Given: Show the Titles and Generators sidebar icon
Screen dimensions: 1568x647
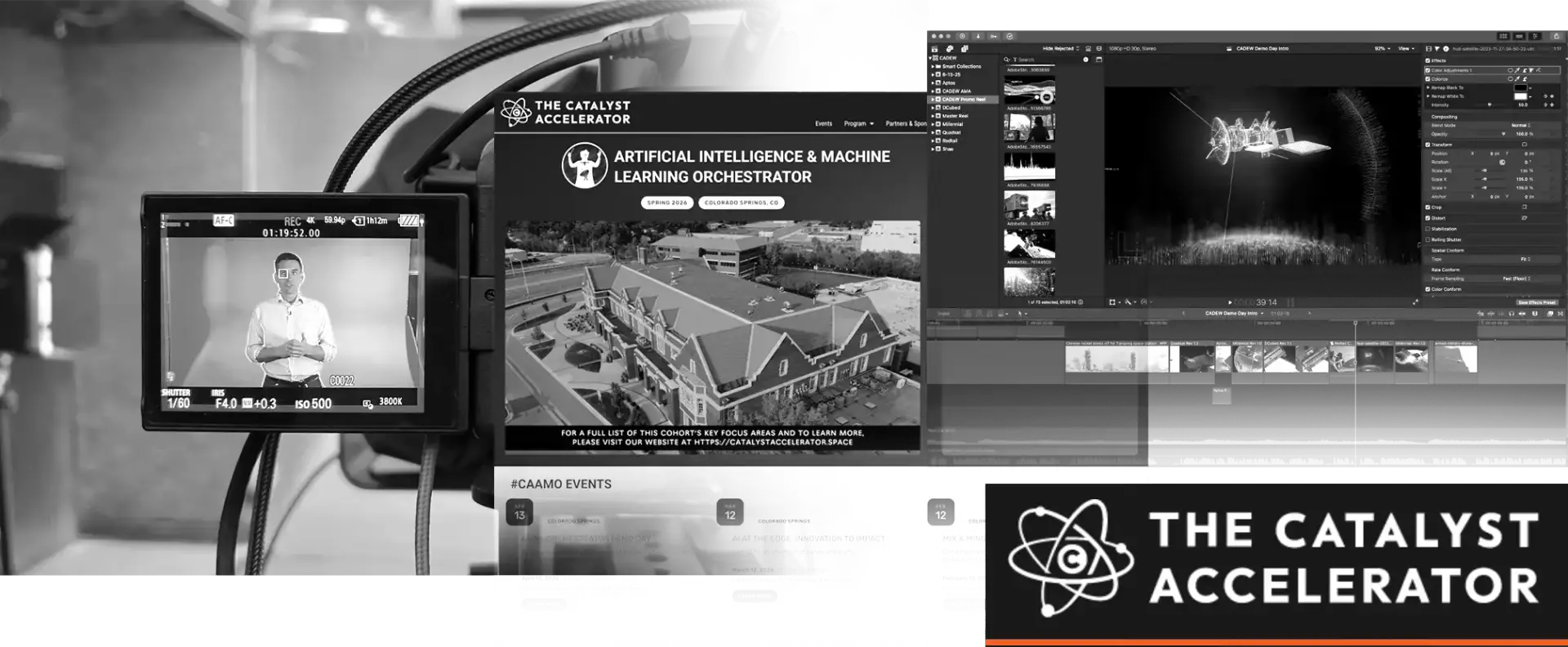Looking at the screenshot, I should (964, 49).
